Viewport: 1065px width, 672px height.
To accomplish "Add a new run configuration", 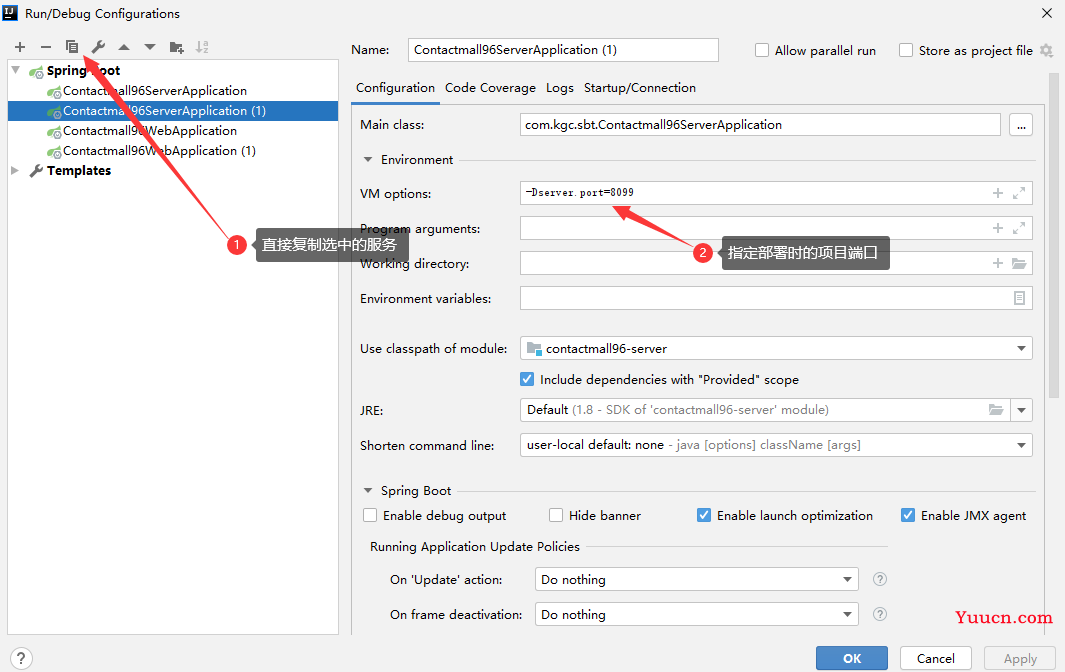I will (20, 47).
